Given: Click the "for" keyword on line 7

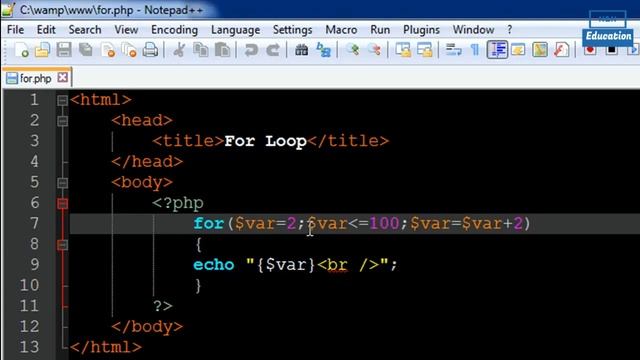Looking at the screenshot, I should [209, 224].
